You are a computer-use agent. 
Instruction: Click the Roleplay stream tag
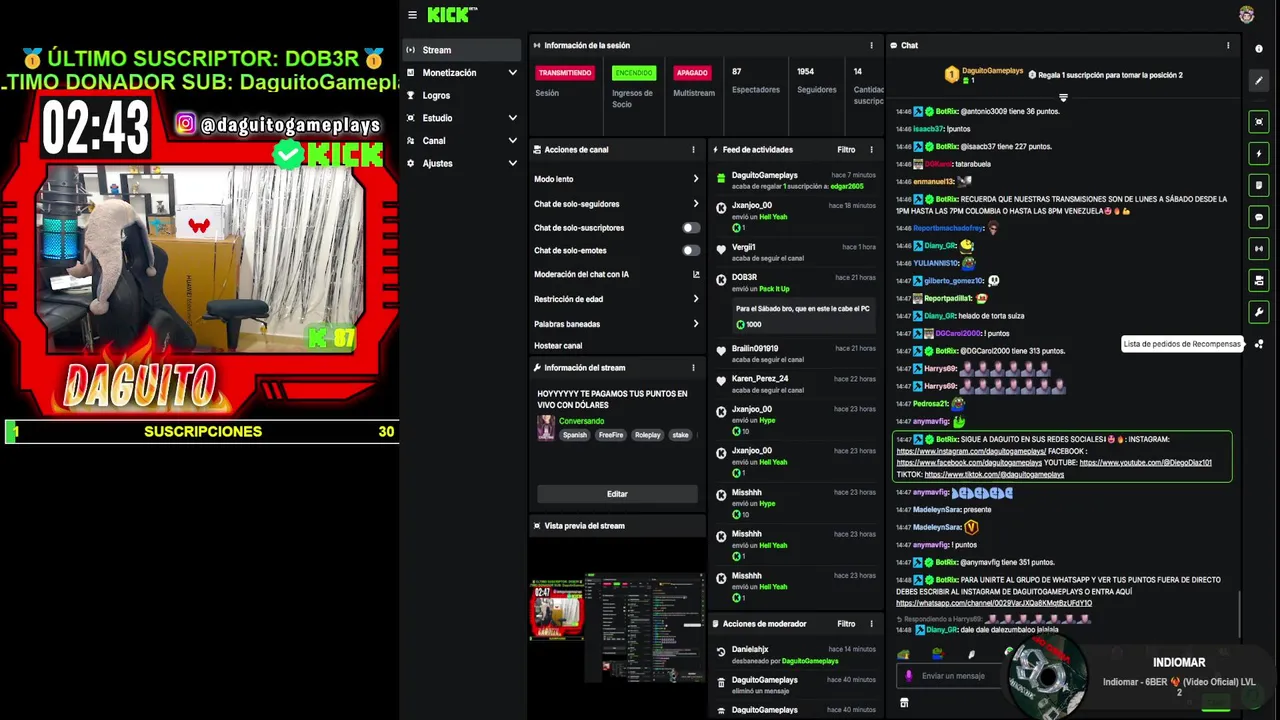tap(648, 435)
